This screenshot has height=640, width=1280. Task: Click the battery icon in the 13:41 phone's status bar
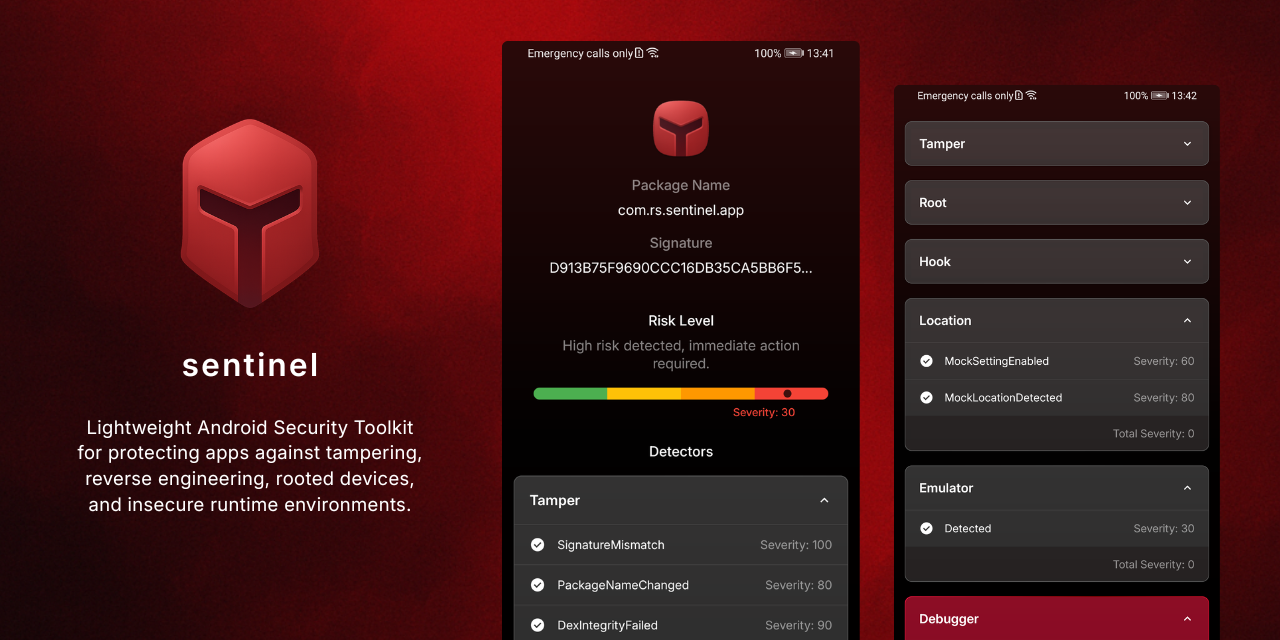click(794, 53)
